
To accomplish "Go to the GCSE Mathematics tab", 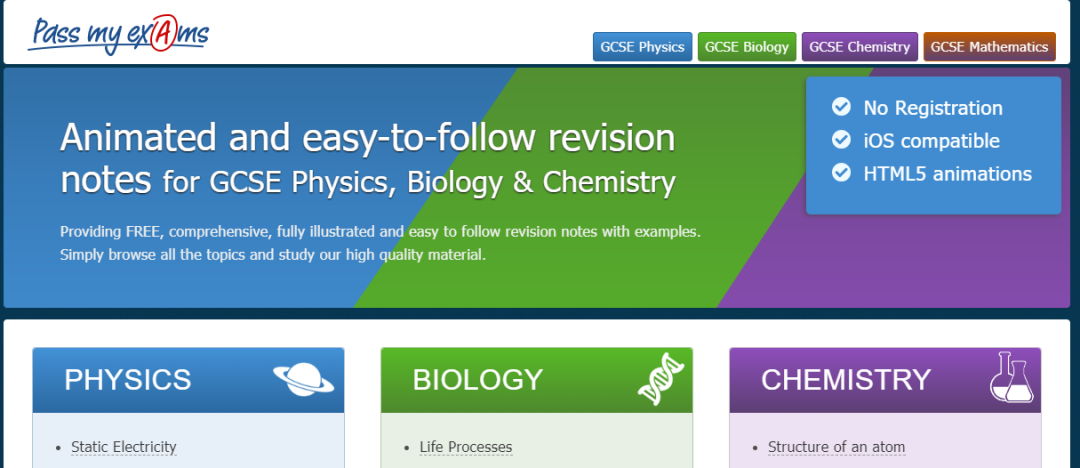I will [x=989, y=47].
